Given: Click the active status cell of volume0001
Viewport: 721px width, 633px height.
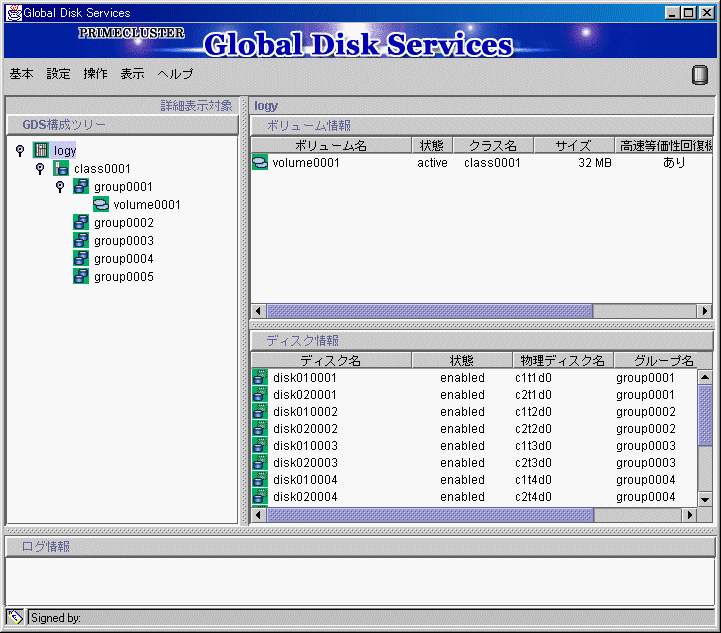Looking at the screenshot, I should (x=432, y=162).
